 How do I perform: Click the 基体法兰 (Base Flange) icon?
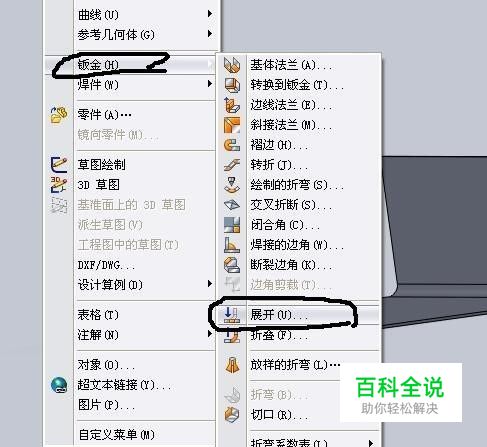point(232,65)
